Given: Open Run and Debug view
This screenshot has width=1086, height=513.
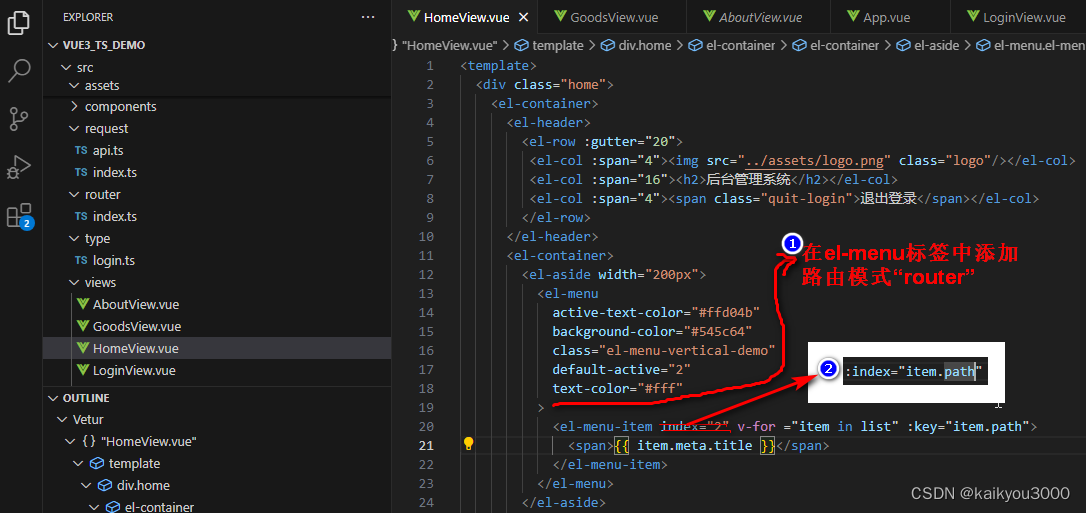Looking at the screenshot, I should click(19, 168).
